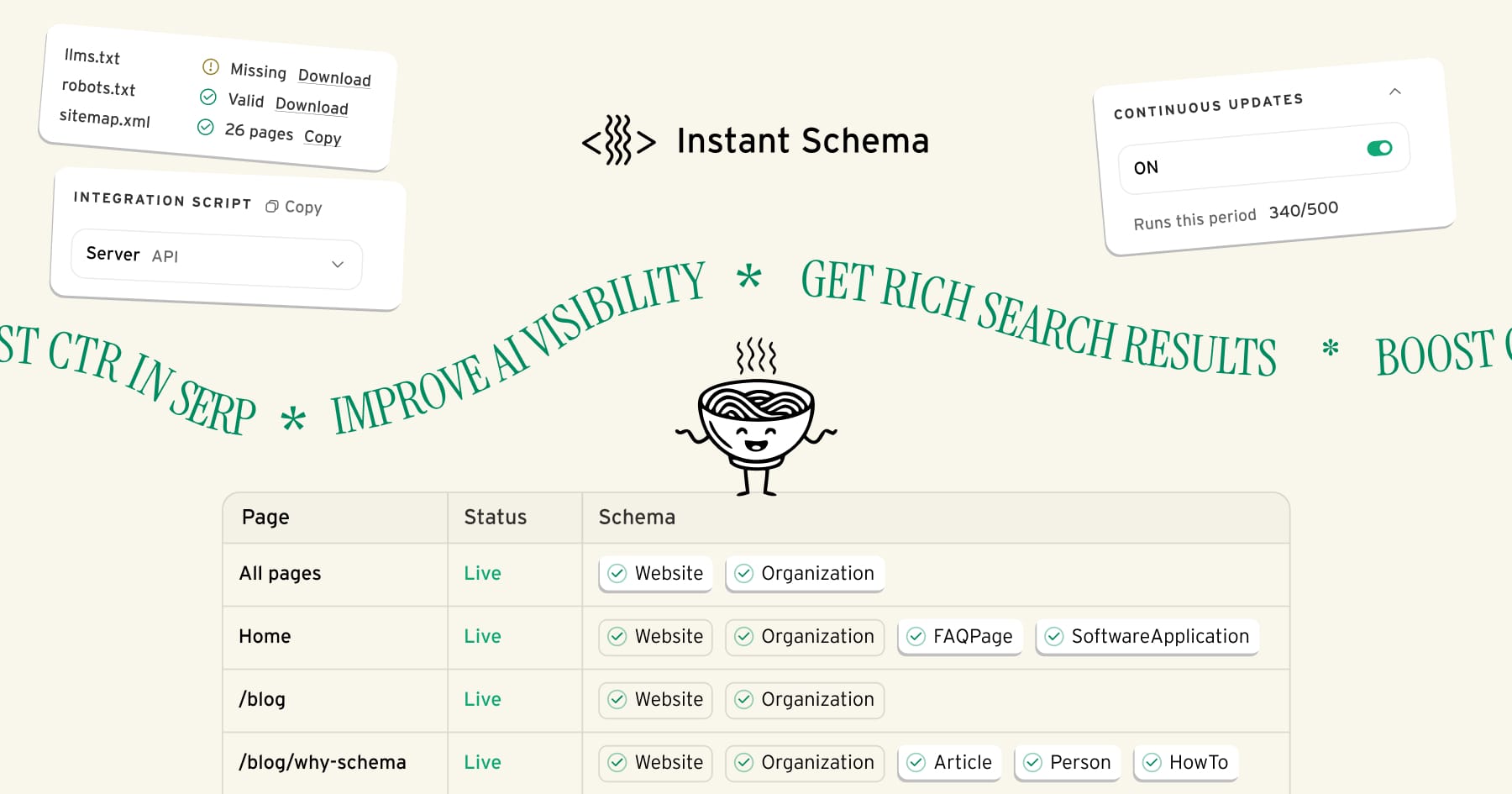Viewport: 1512px width, 794px height.
Task: Click Live status in /blog row
Action: [x=482, y=699]
